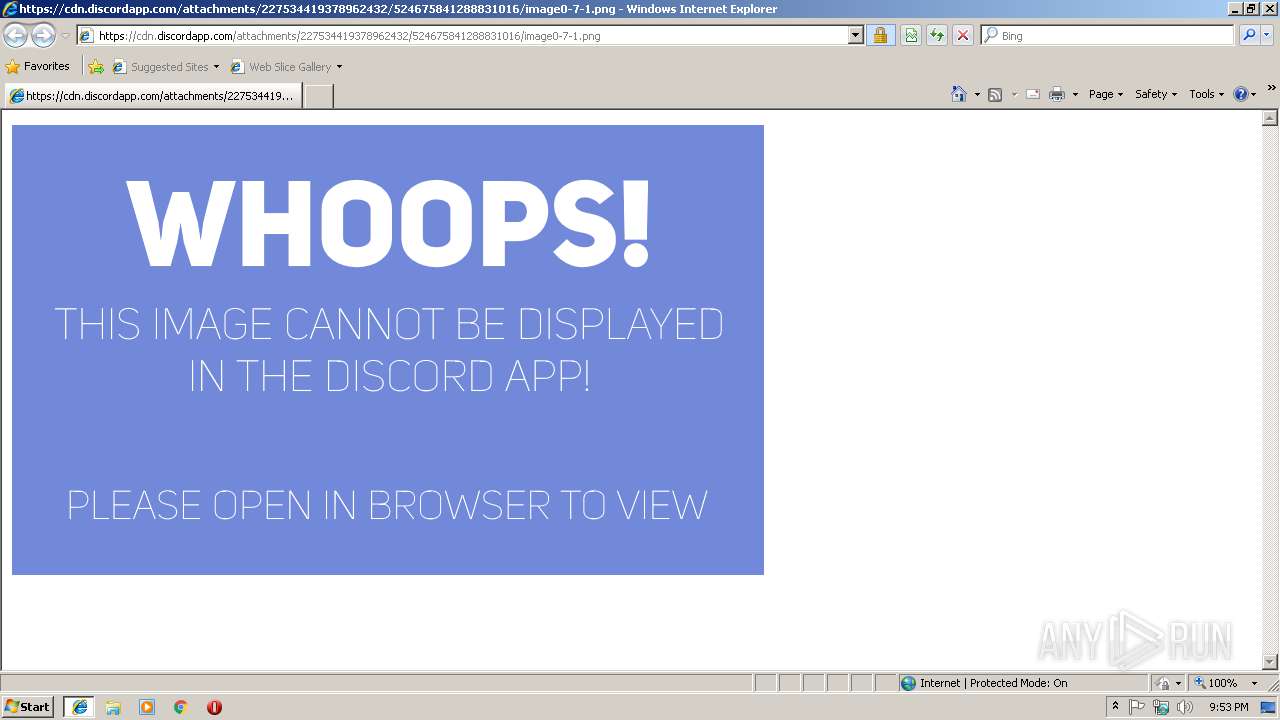The image size is (1280, 720).
Task: Open the Suggested Sites link
Action: (165, 67)
